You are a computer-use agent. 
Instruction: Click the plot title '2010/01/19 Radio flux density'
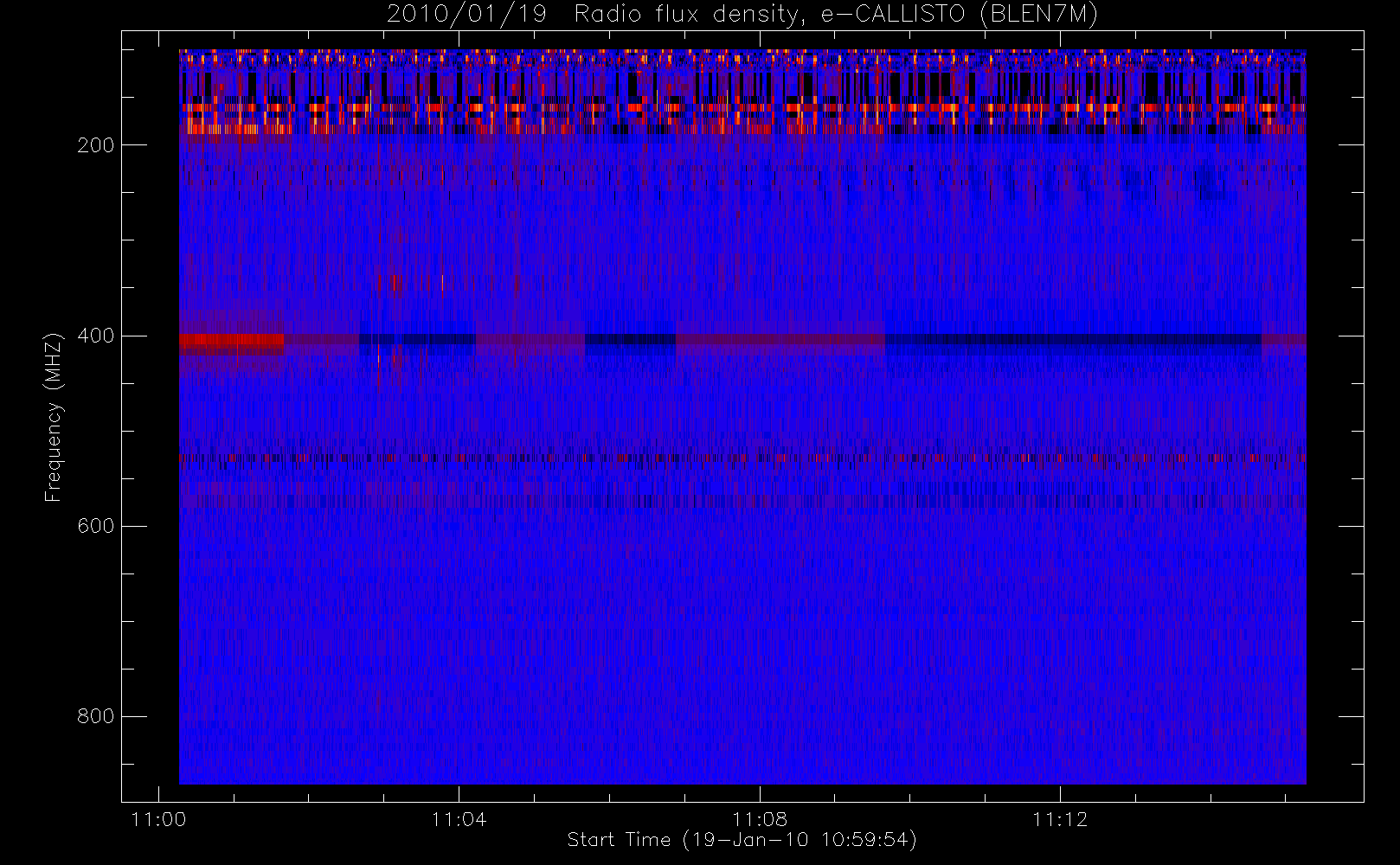(742, 15)
